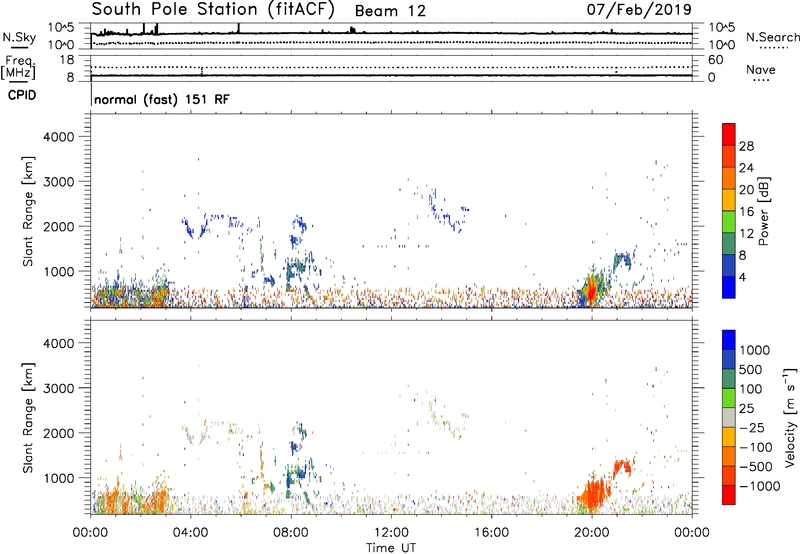Select the 'N.Search' legend label
Image resolution: width=800 pixels, height=554 pixels.
(x=772, y=37)
